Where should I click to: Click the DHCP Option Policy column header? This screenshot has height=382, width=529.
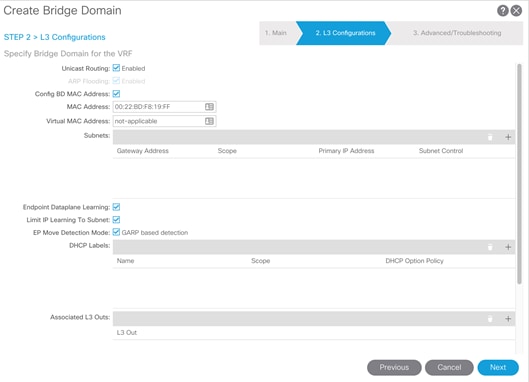click(414, 261)
